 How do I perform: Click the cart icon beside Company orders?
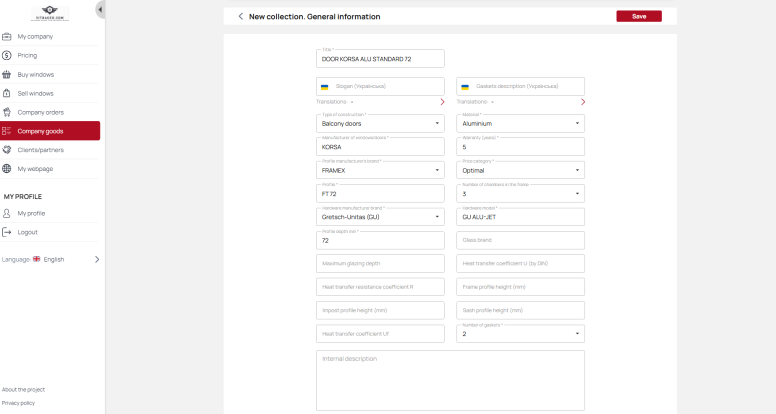(x=6, y=112)
